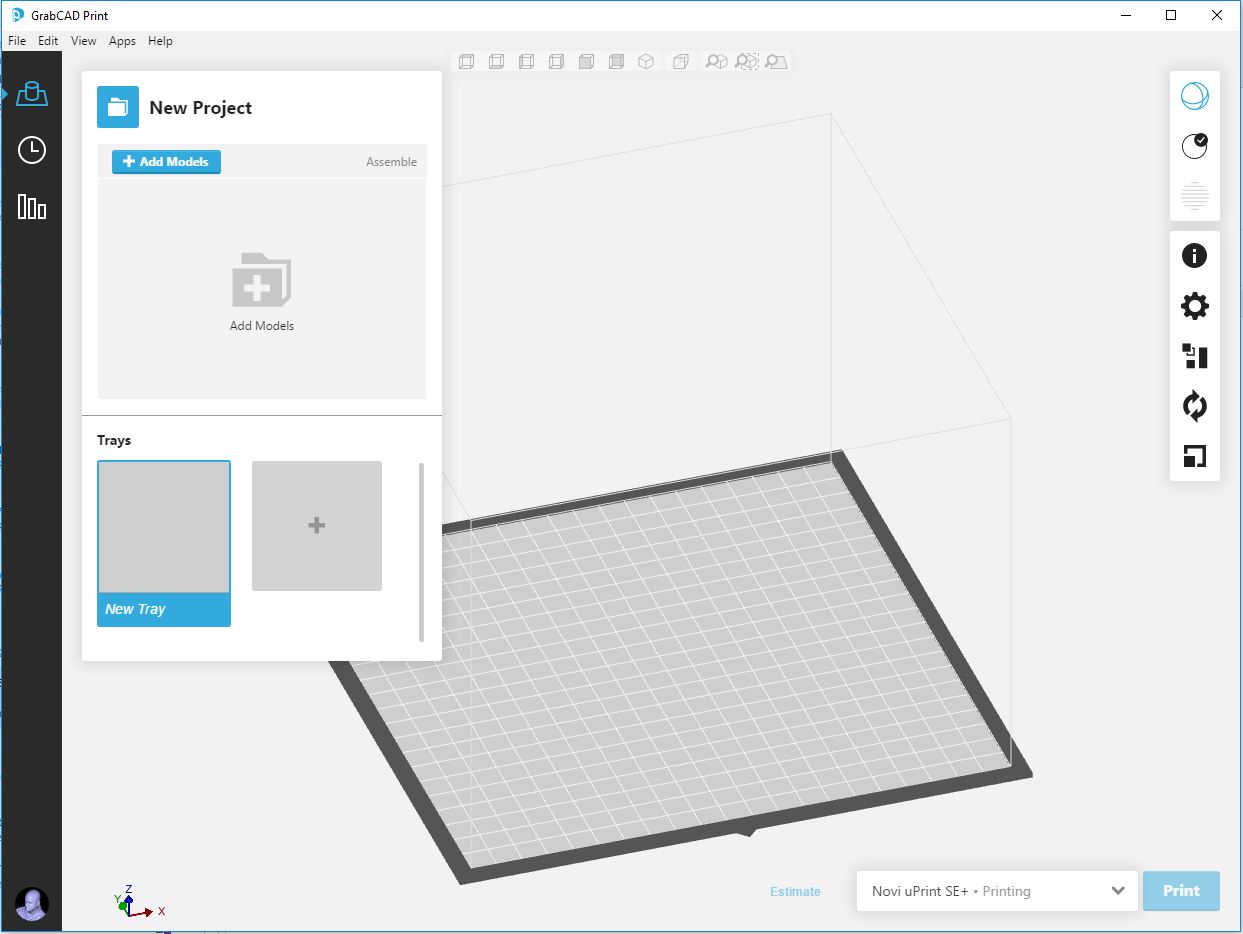1243x934 pixels.
Task: Open the Help menu
Action: [160, 41]
